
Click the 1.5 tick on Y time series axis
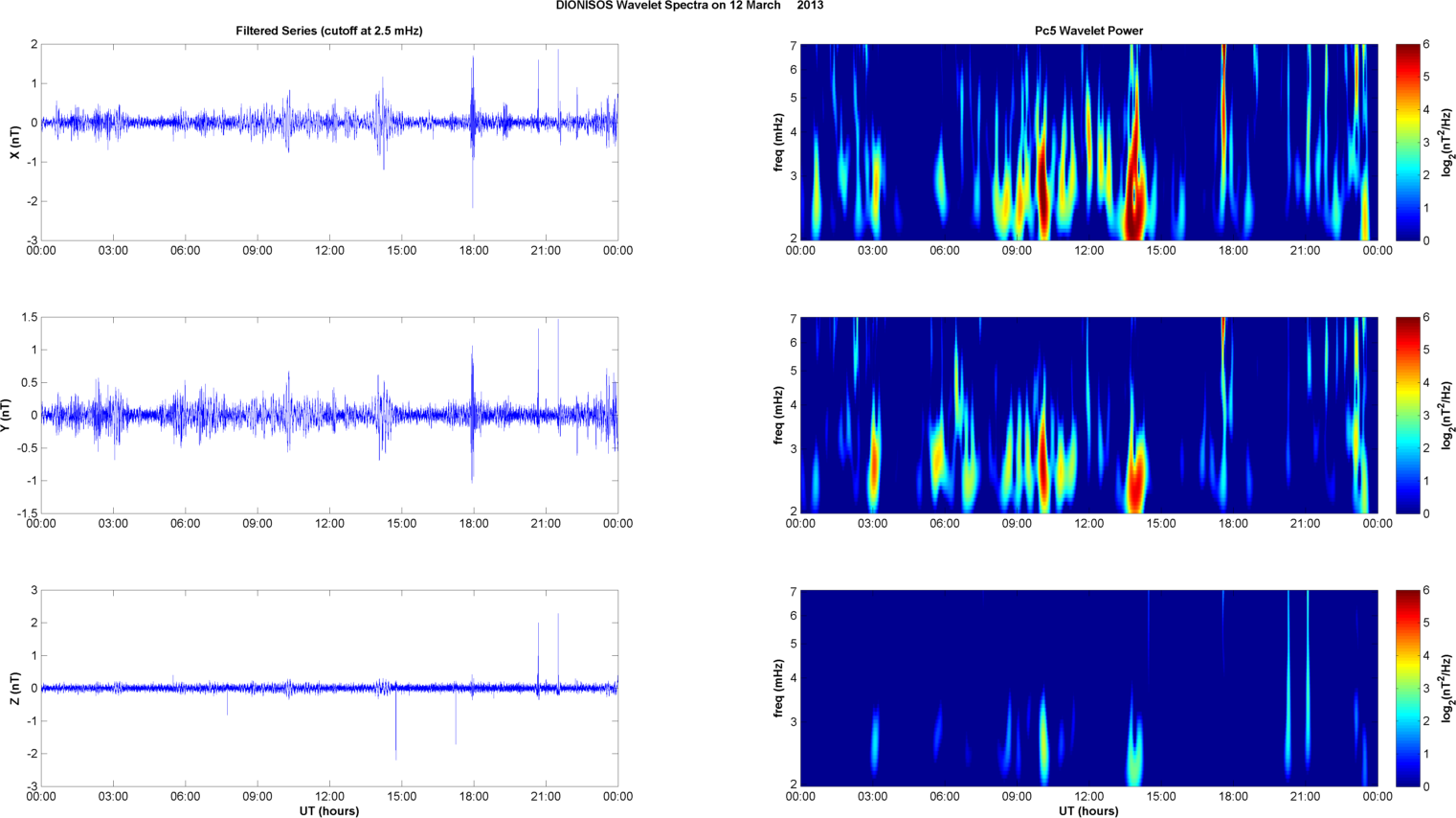point(28,317)
